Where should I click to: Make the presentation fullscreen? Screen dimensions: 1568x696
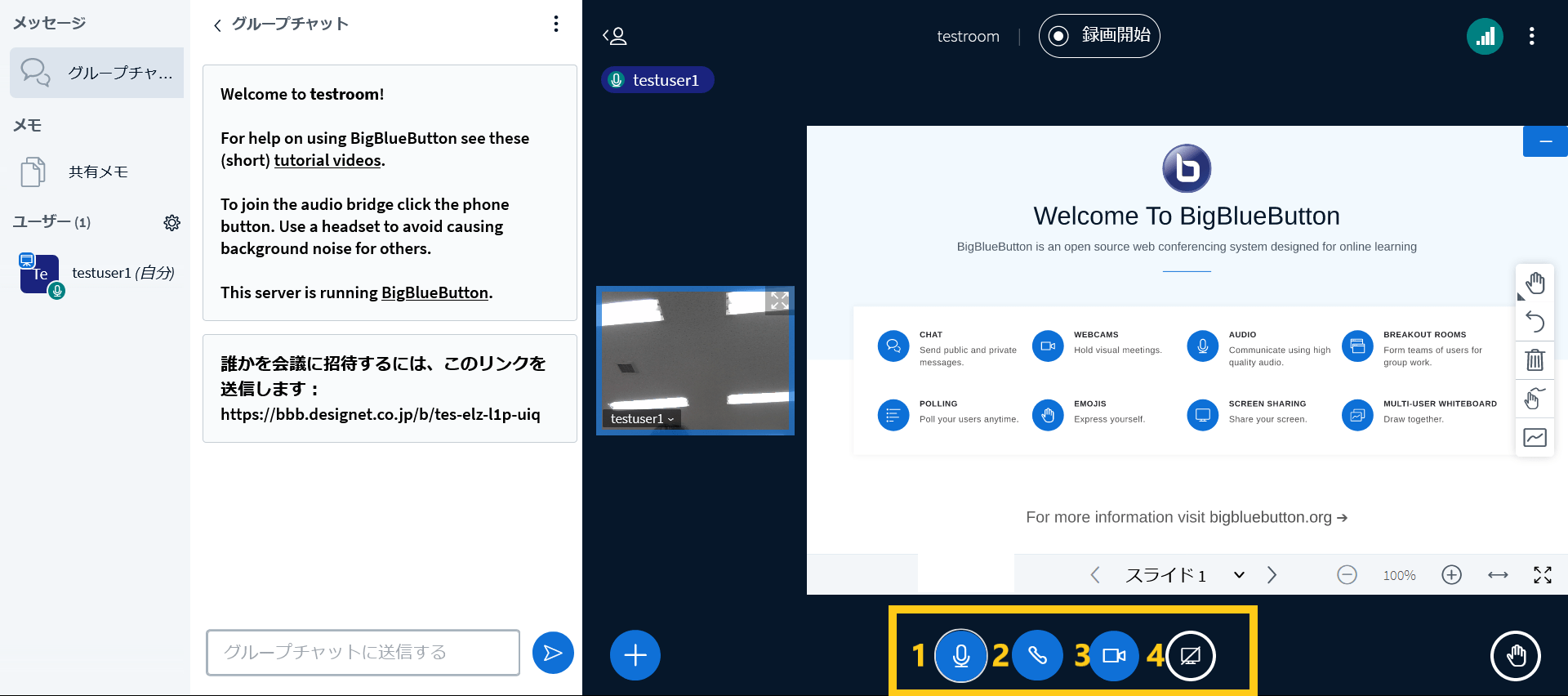1543,575
